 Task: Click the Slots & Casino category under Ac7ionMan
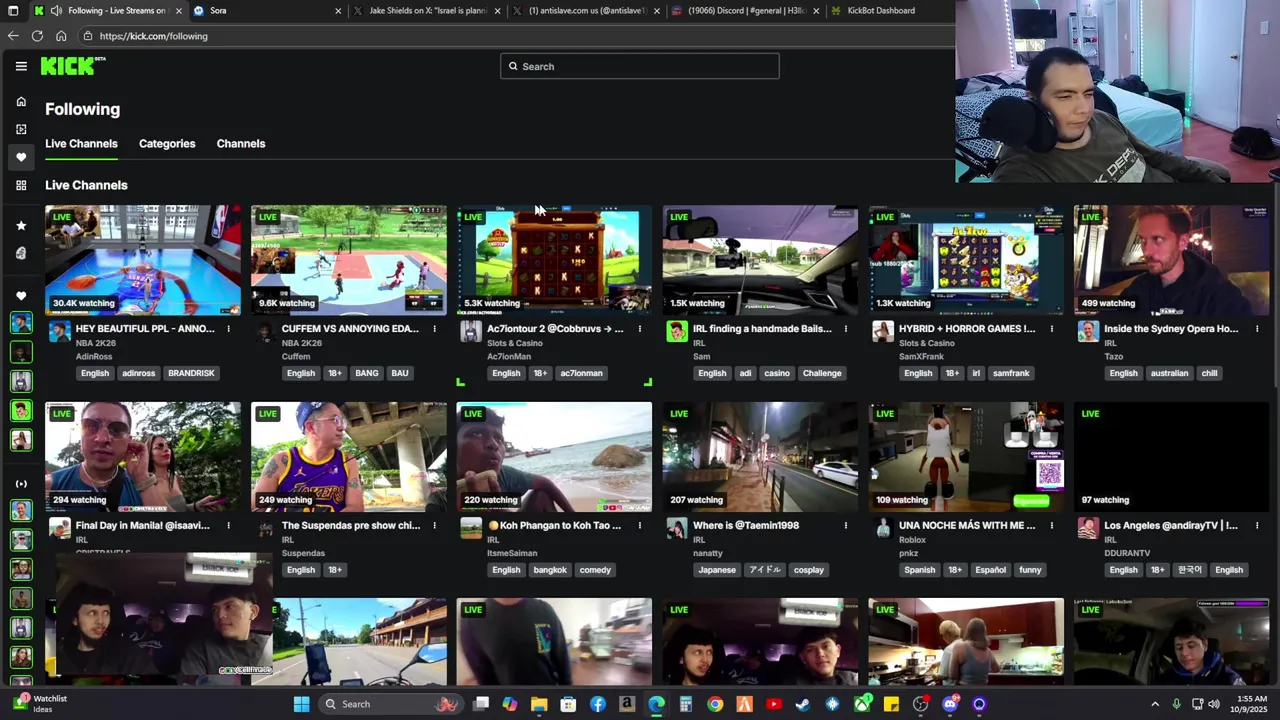coord(515,343)
